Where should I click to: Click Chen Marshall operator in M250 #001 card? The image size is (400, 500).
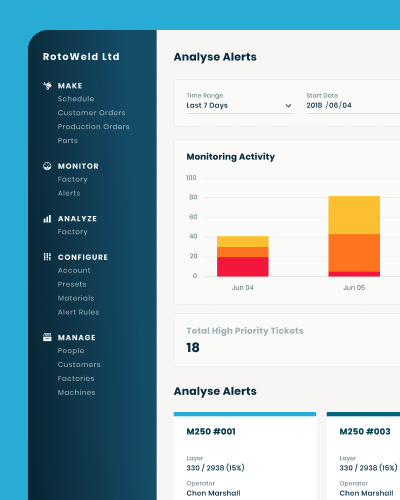pyautogui.click(x=213, y=493)
